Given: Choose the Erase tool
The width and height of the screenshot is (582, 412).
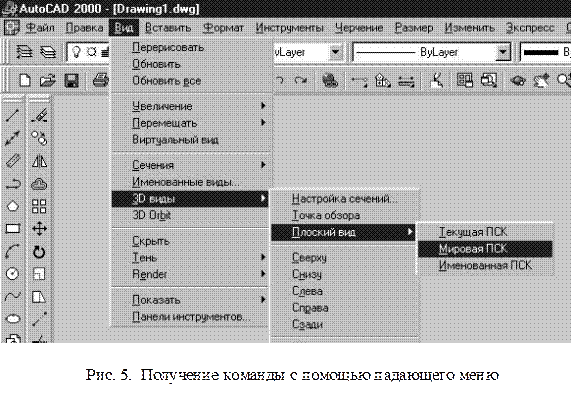Looking at the screenshot, I should 39,115.
